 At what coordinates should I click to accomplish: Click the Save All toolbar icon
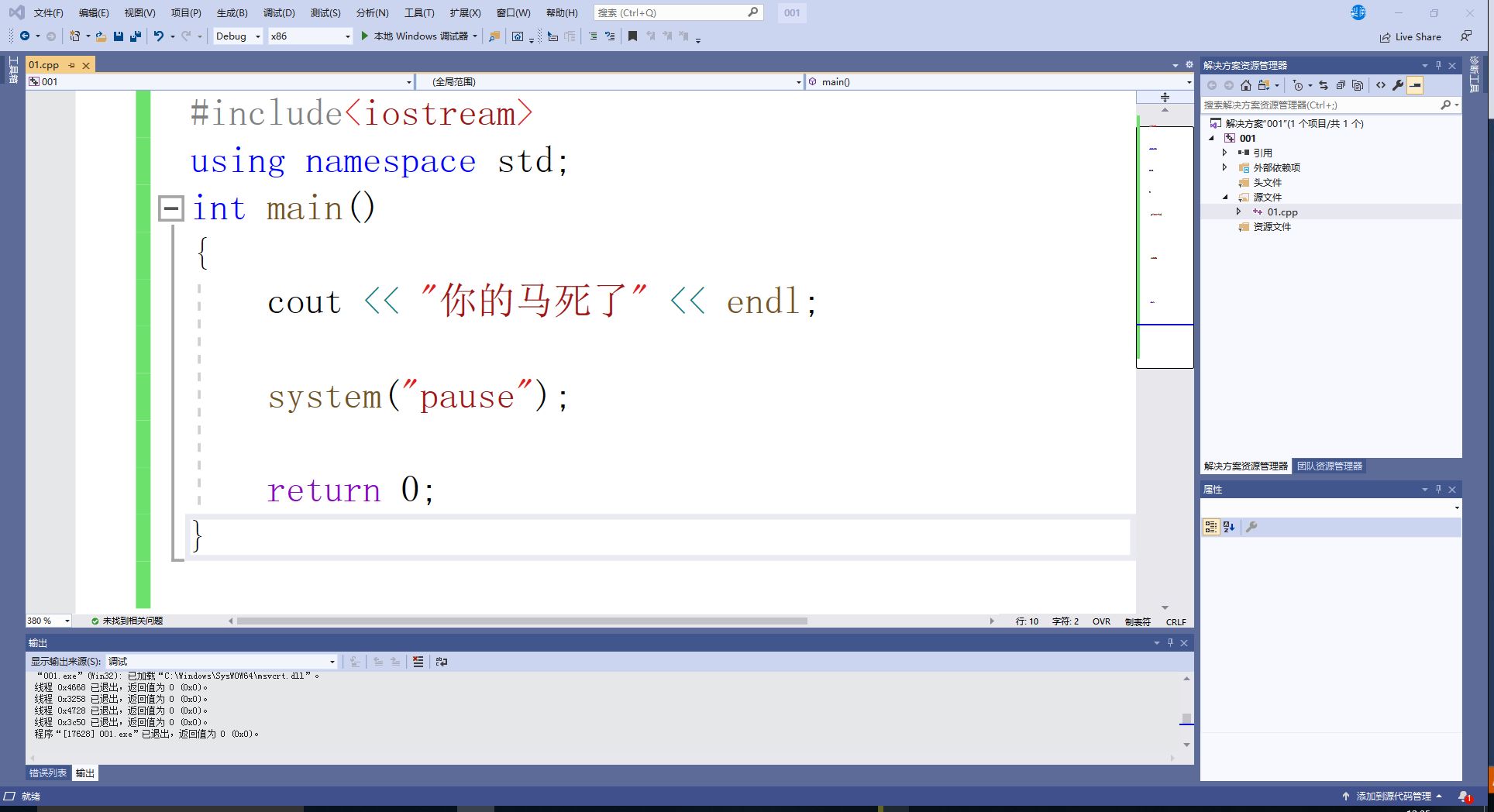136,36
